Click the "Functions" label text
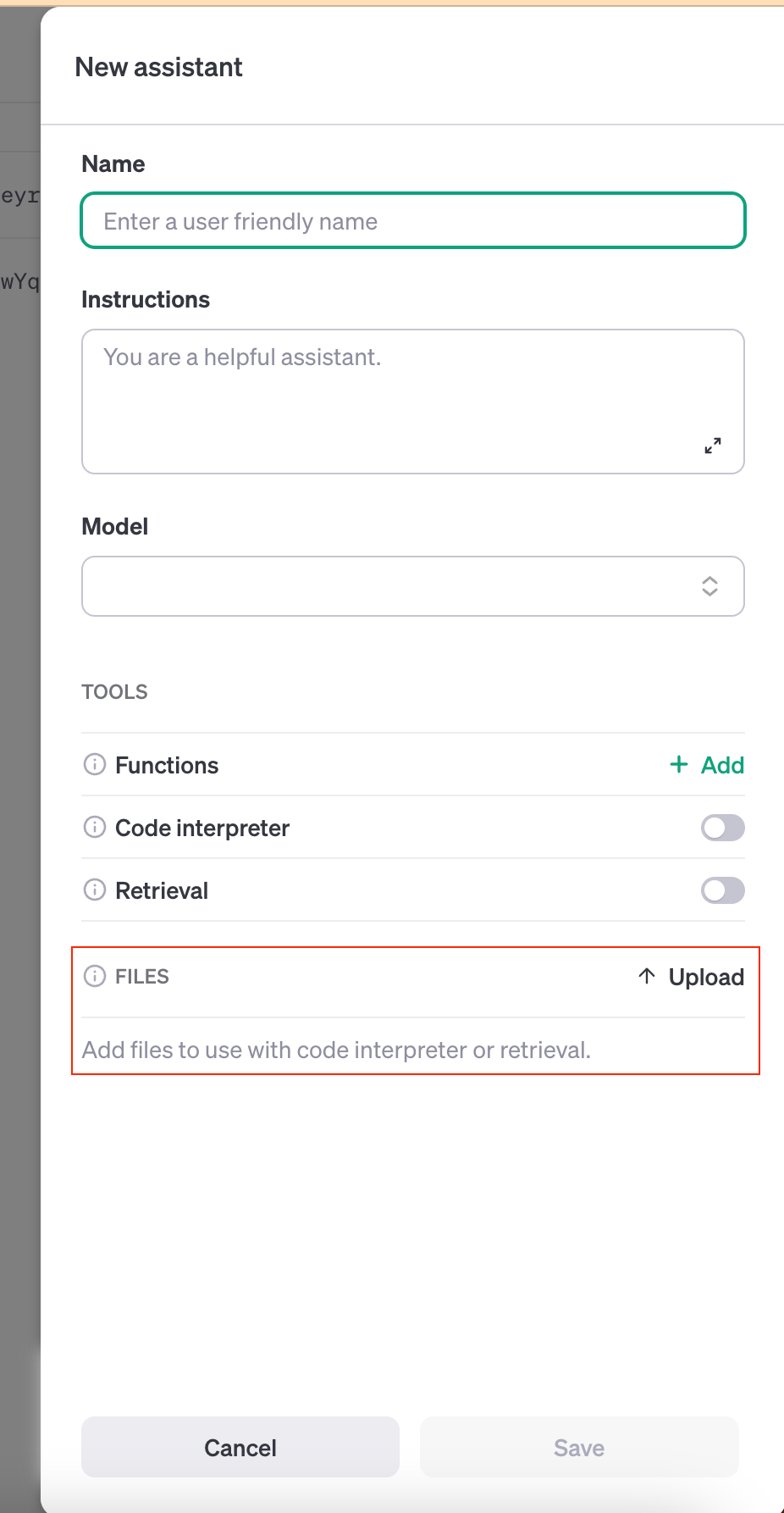 (167, 765)
